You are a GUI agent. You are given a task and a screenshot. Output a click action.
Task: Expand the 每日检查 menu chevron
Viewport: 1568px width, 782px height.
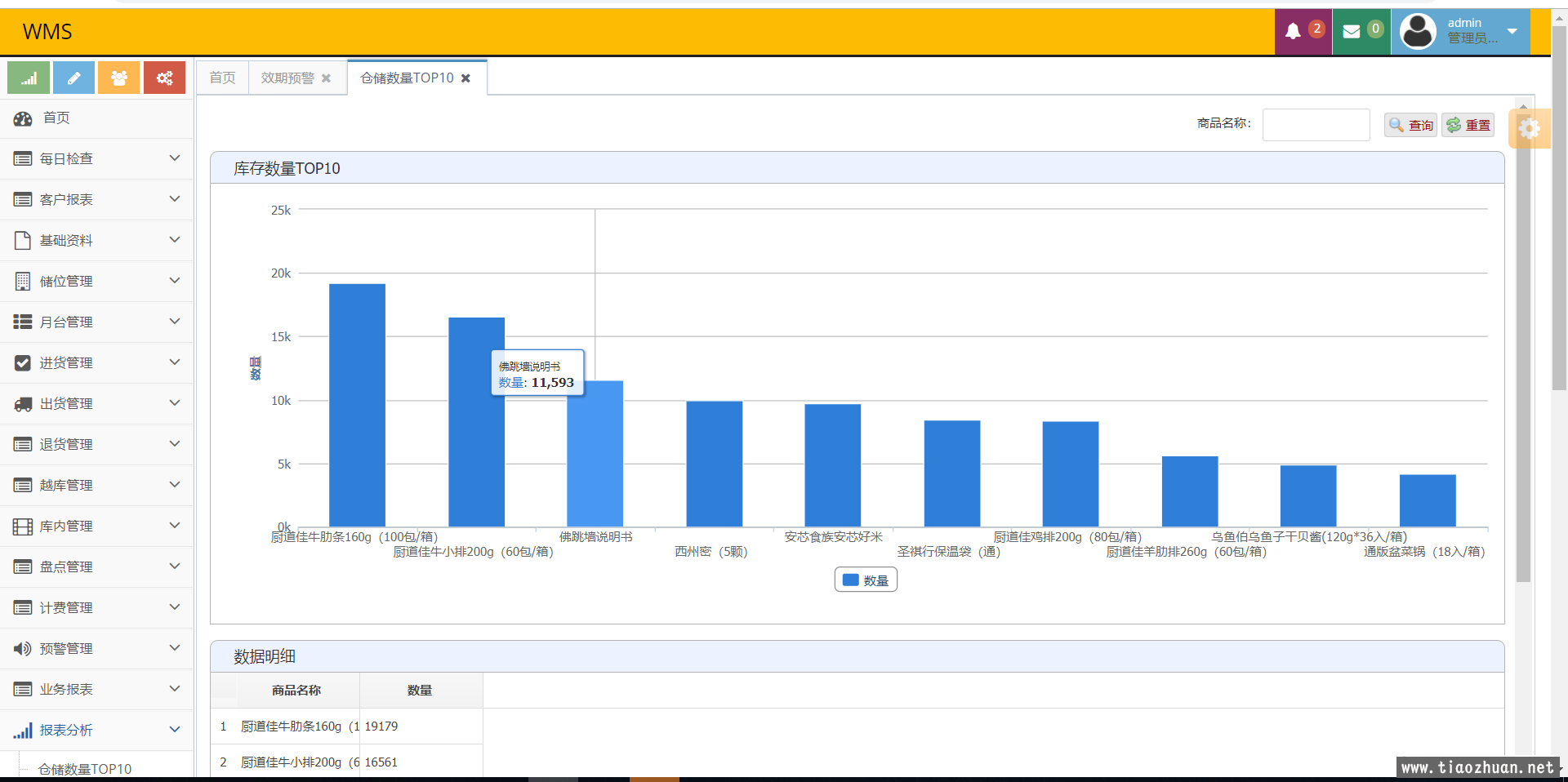174,158
